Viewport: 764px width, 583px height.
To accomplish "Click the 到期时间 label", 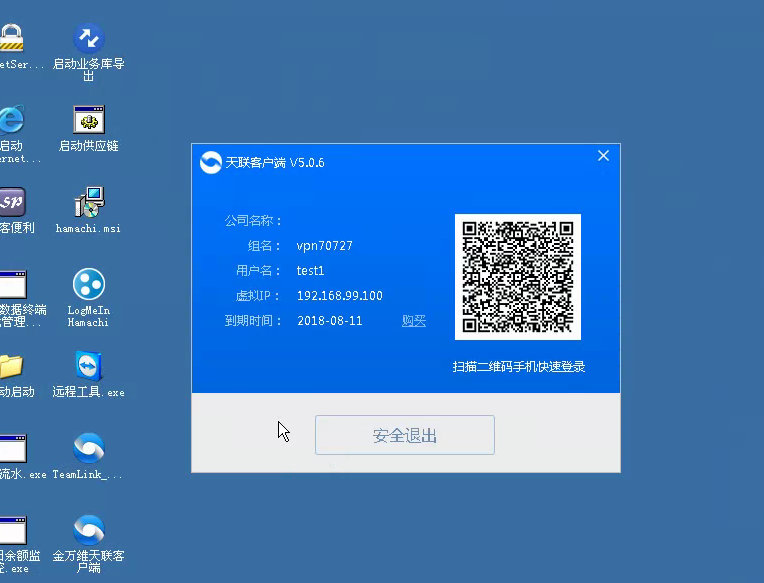I will pos(253,320).
